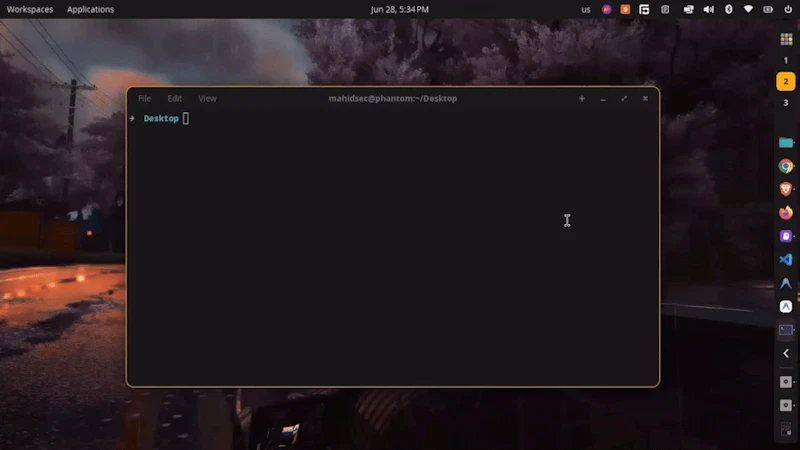This screenshot has width=800, height=450.
Task: Open the purple app icon in dock
Action: 786,236
